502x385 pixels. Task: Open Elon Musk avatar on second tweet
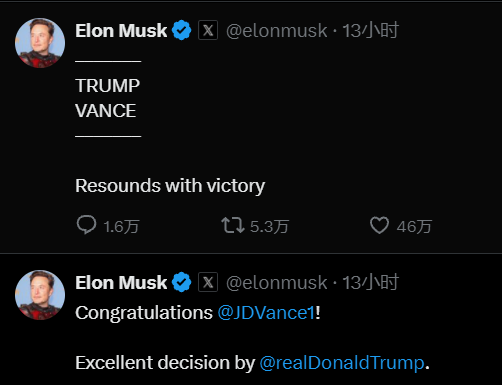point(40,295)
